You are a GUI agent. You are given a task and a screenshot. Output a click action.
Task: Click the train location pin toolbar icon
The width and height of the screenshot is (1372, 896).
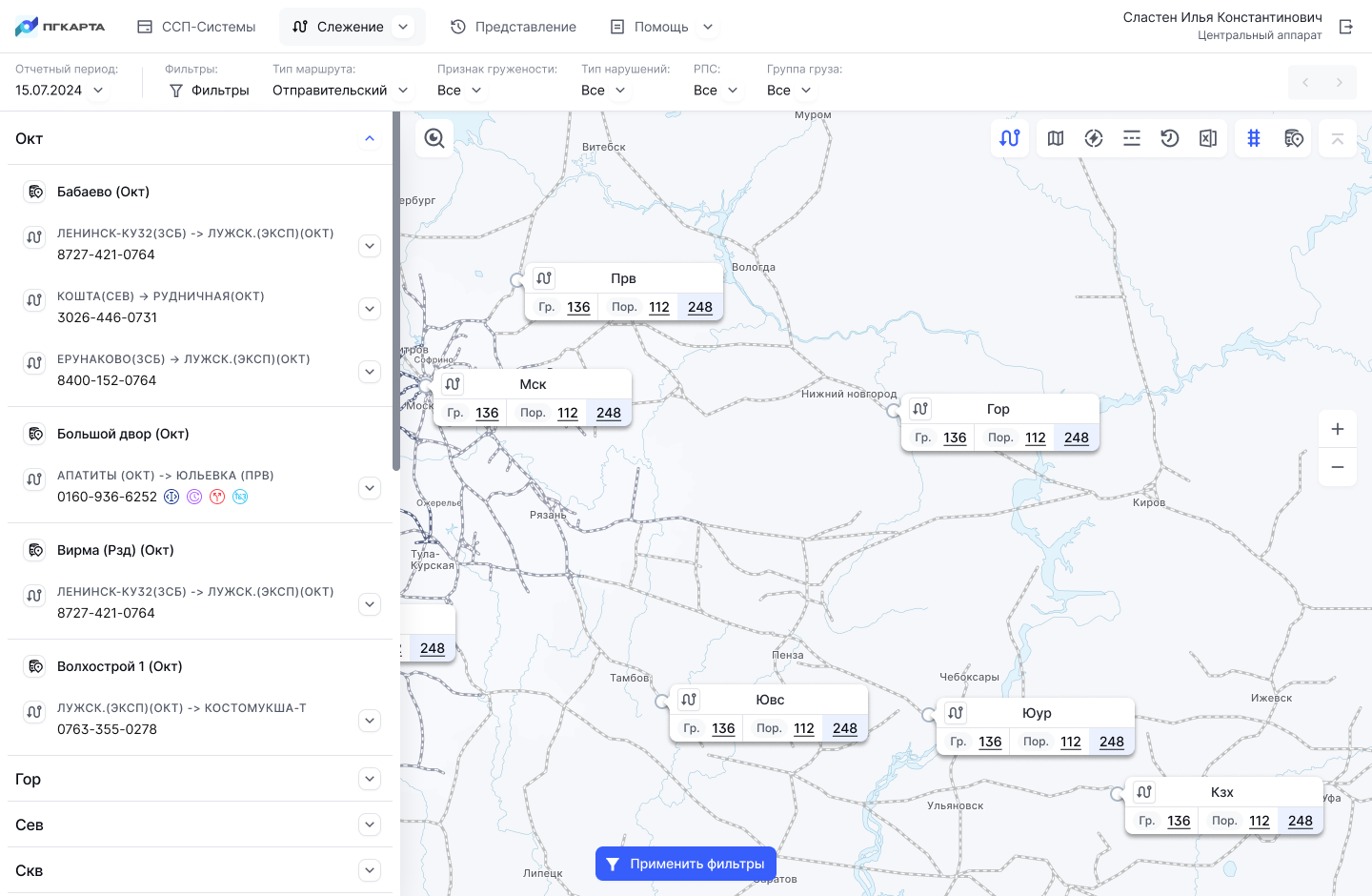[x=1293, y=138]
